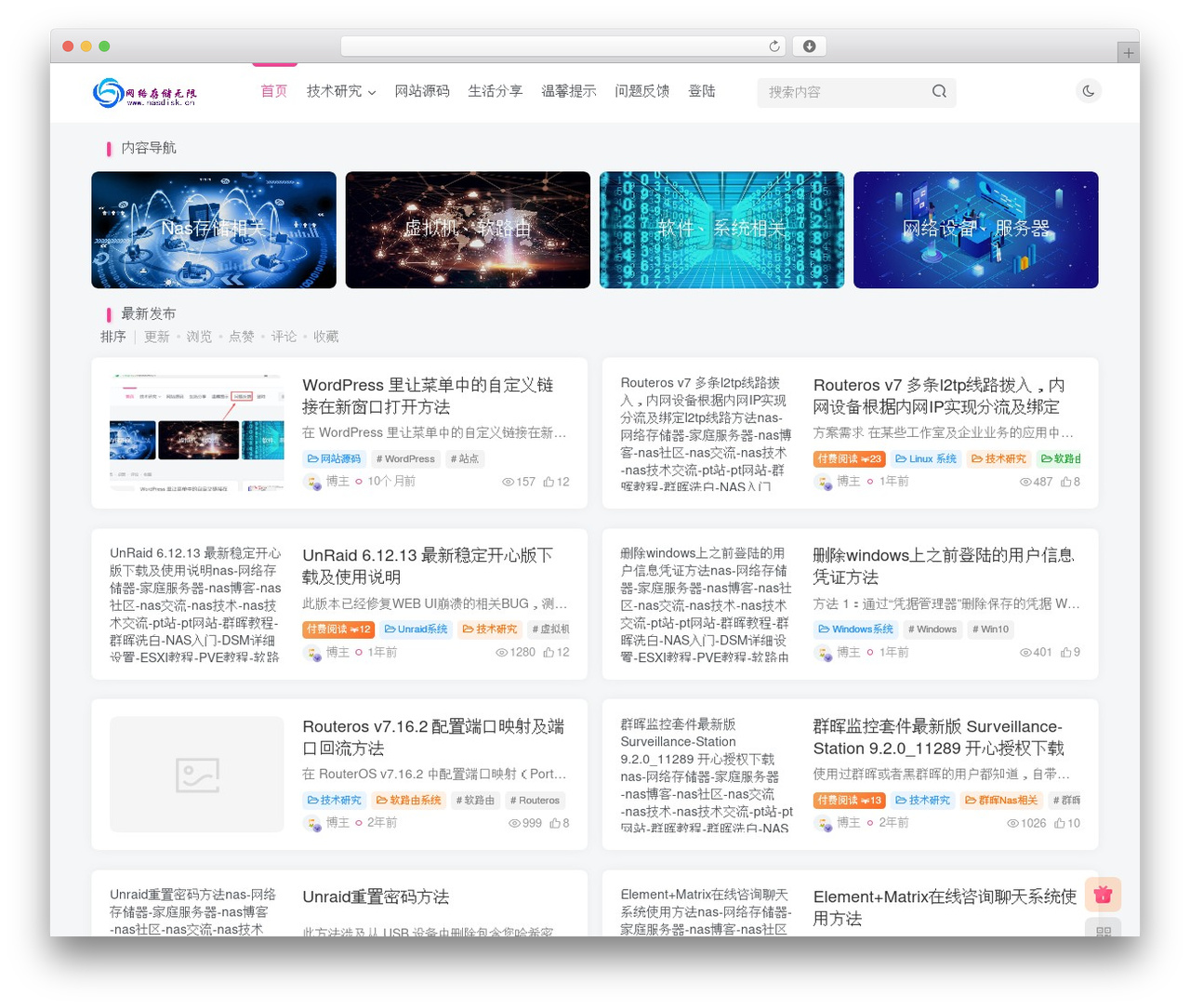Open Routeros v7.16.2 配置端口映射 article title

433,737
